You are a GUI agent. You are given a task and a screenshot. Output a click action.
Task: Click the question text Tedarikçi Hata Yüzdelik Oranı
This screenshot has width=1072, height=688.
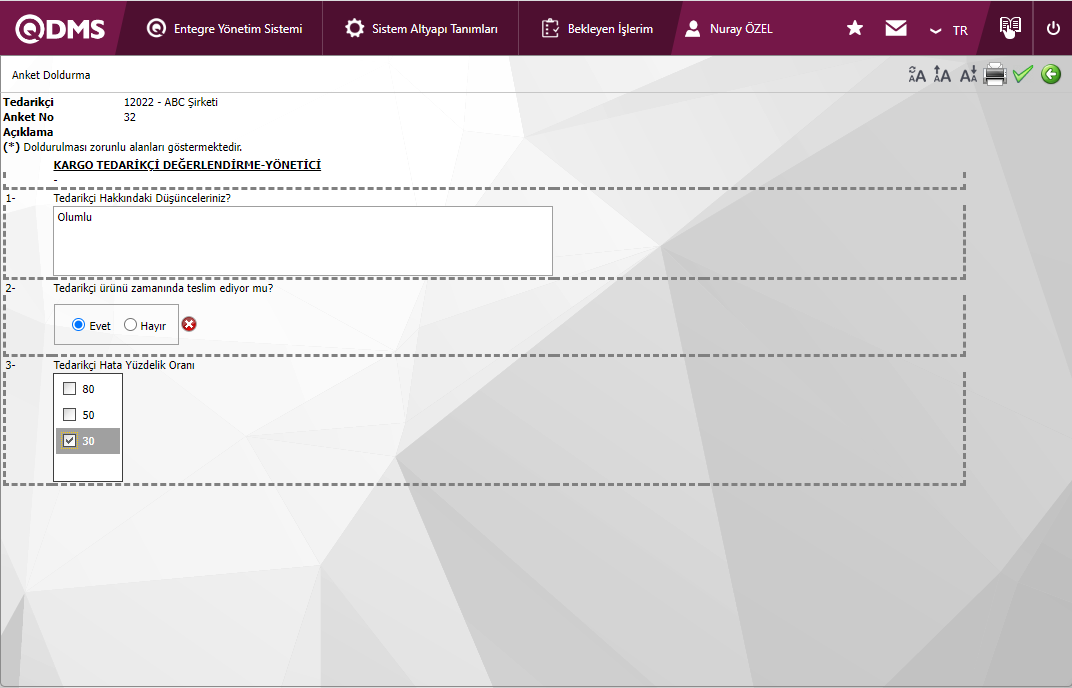pyautogui.click(x=124, y=365)
